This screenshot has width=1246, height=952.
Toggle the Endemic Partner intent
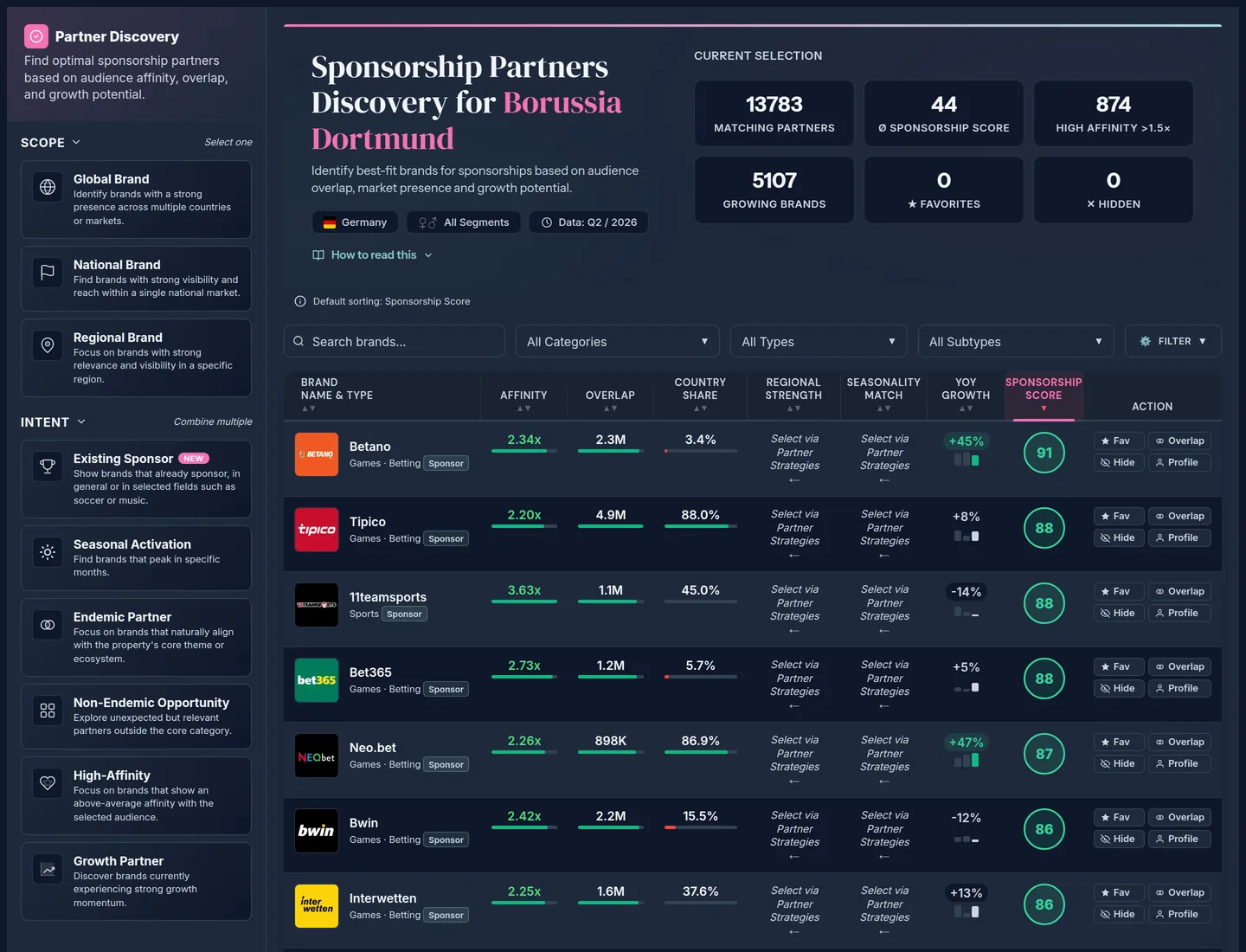pos(136,637)
